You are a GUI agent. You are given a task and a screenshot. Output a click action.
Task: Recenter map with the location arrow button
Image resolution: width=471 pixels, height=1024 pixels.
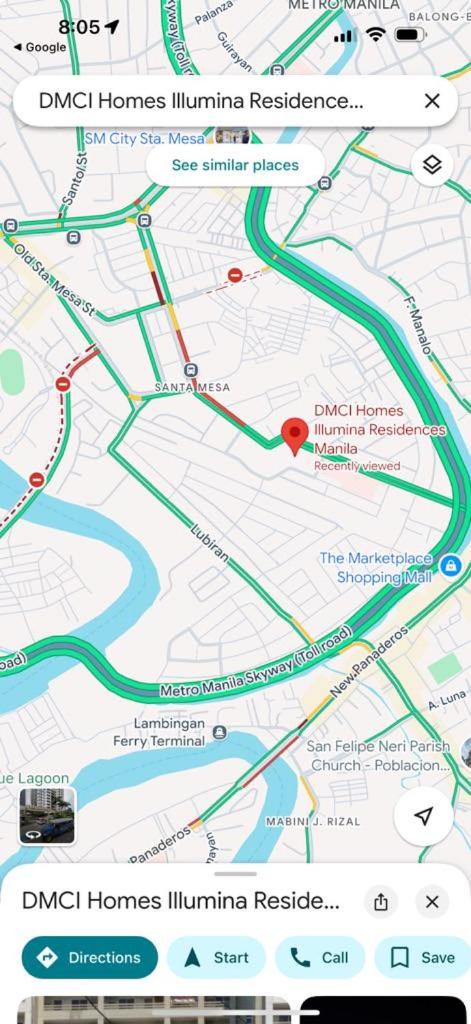click(x=423, y=816)
